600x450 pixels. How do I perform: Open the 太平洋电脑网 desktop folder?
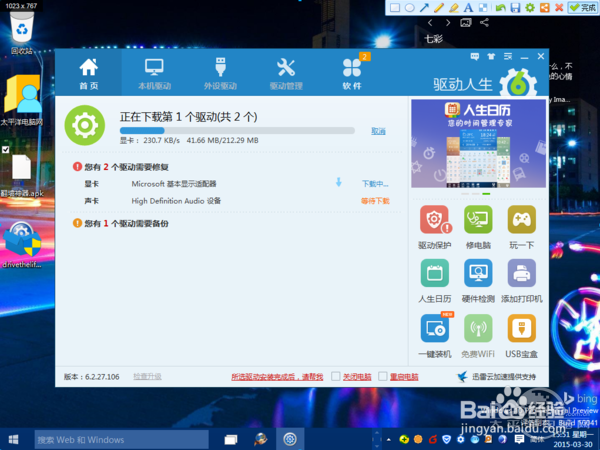pyautogui.click(x=22, y=100)
